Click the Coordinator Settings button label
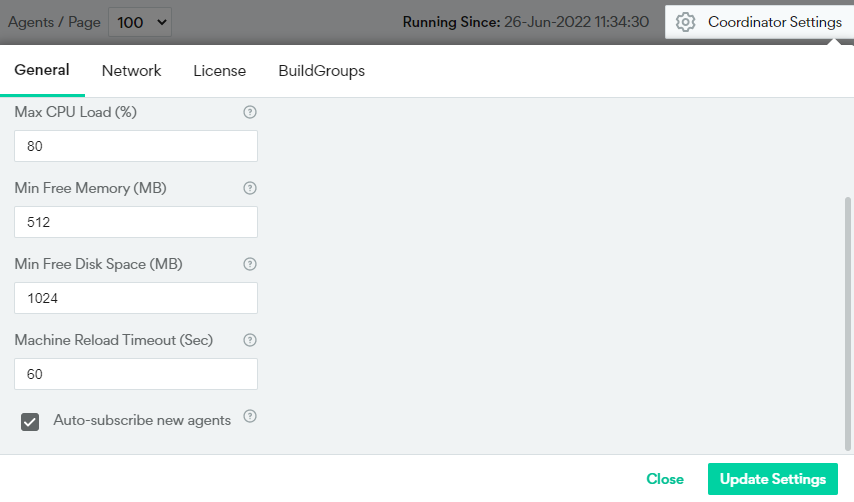The width and height of the screenshot is (854, 502). 774,22
